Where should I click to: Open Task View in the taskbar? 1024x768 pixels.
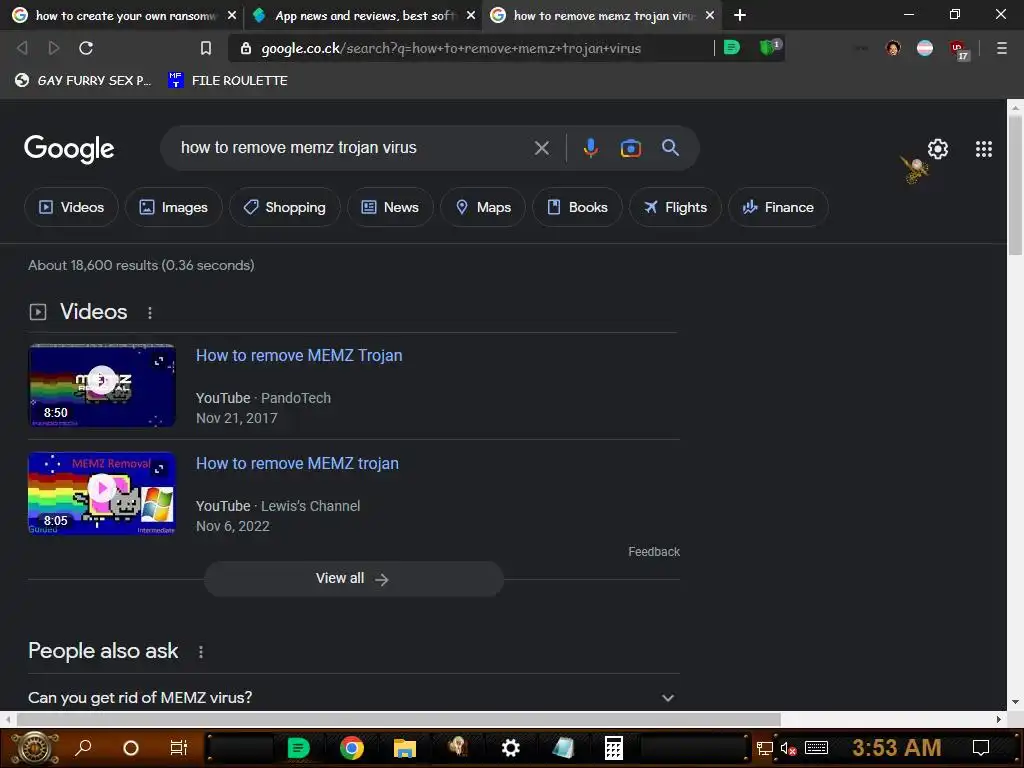(x=178, y=748)
